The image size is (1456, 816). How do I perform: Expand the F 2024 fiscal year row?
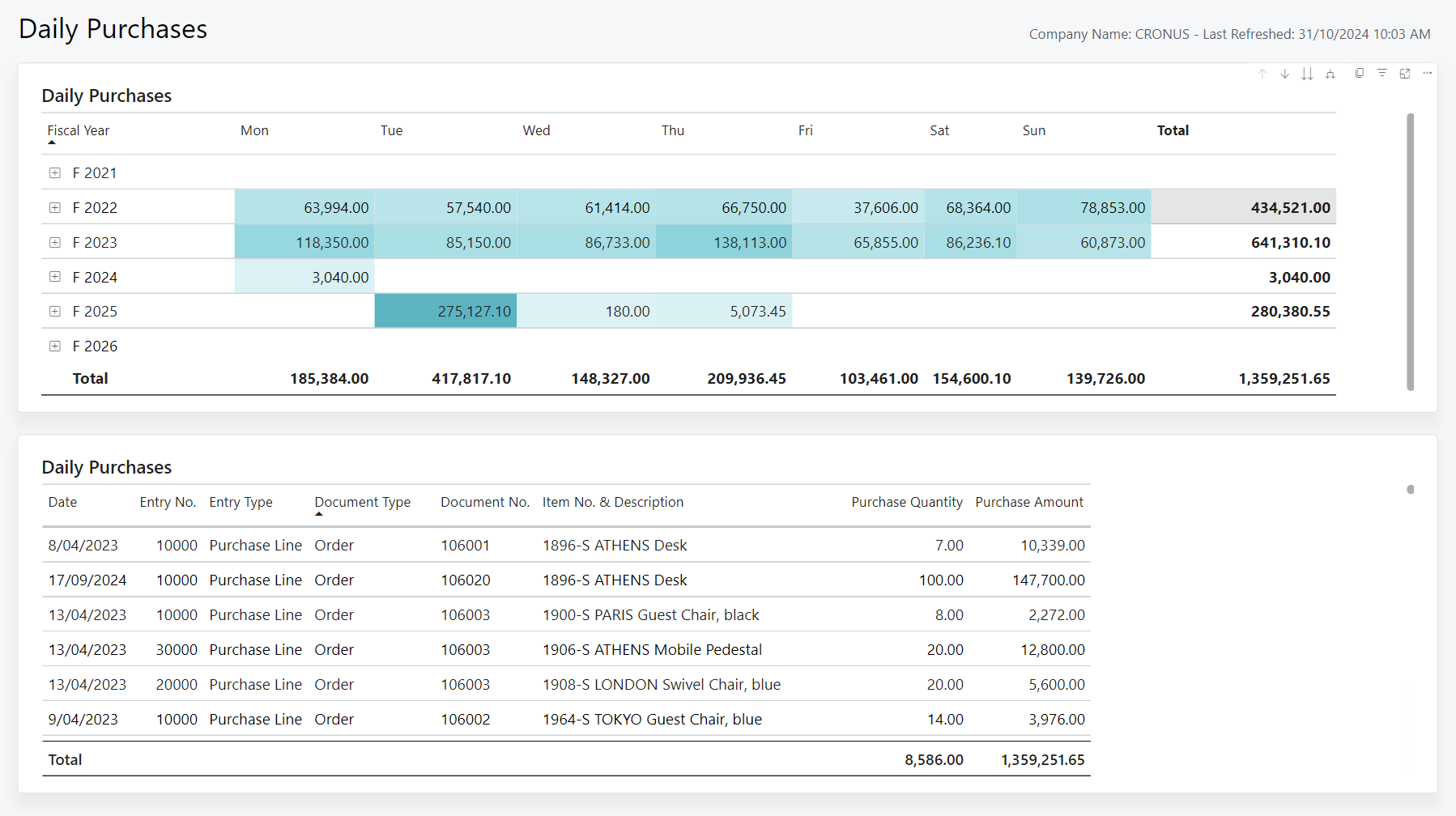coord(55,276)
